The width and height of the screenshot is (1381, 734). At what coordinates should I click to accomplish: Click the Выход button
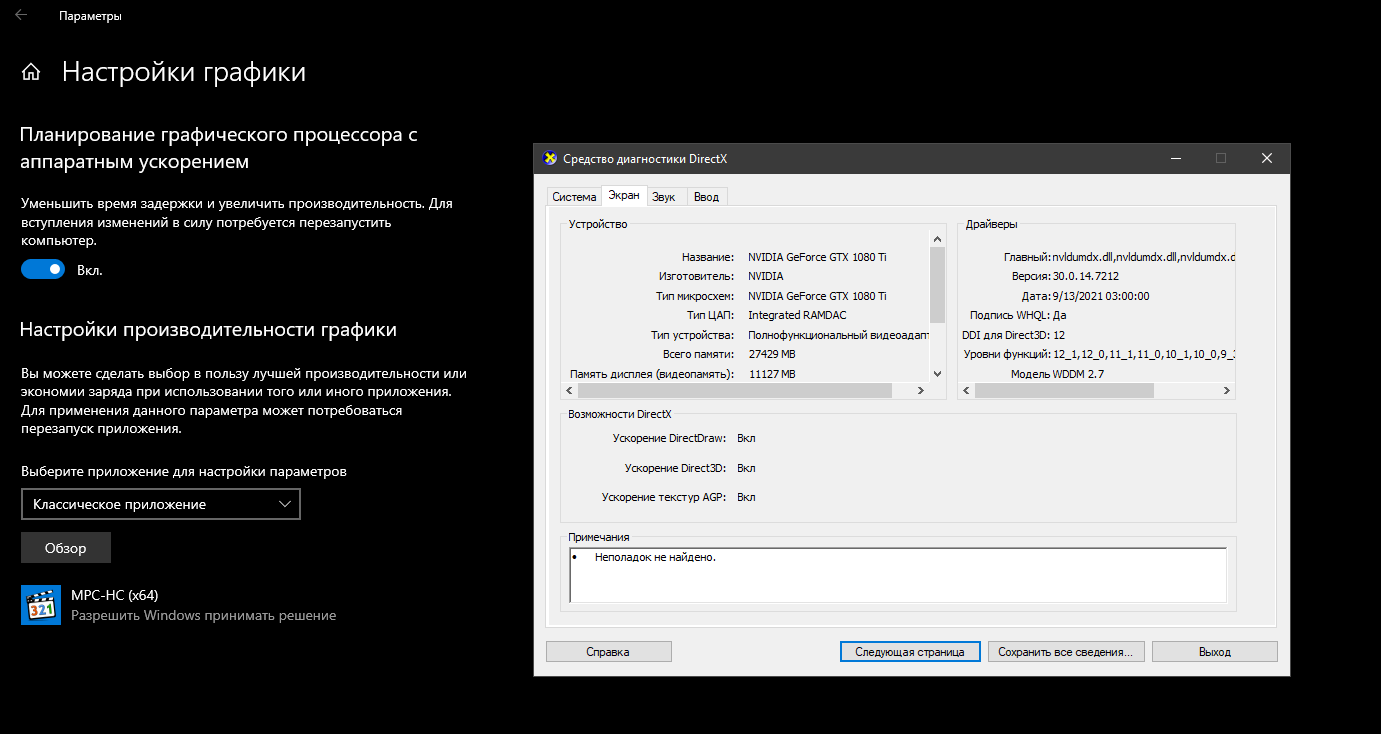click(1215, 652)
